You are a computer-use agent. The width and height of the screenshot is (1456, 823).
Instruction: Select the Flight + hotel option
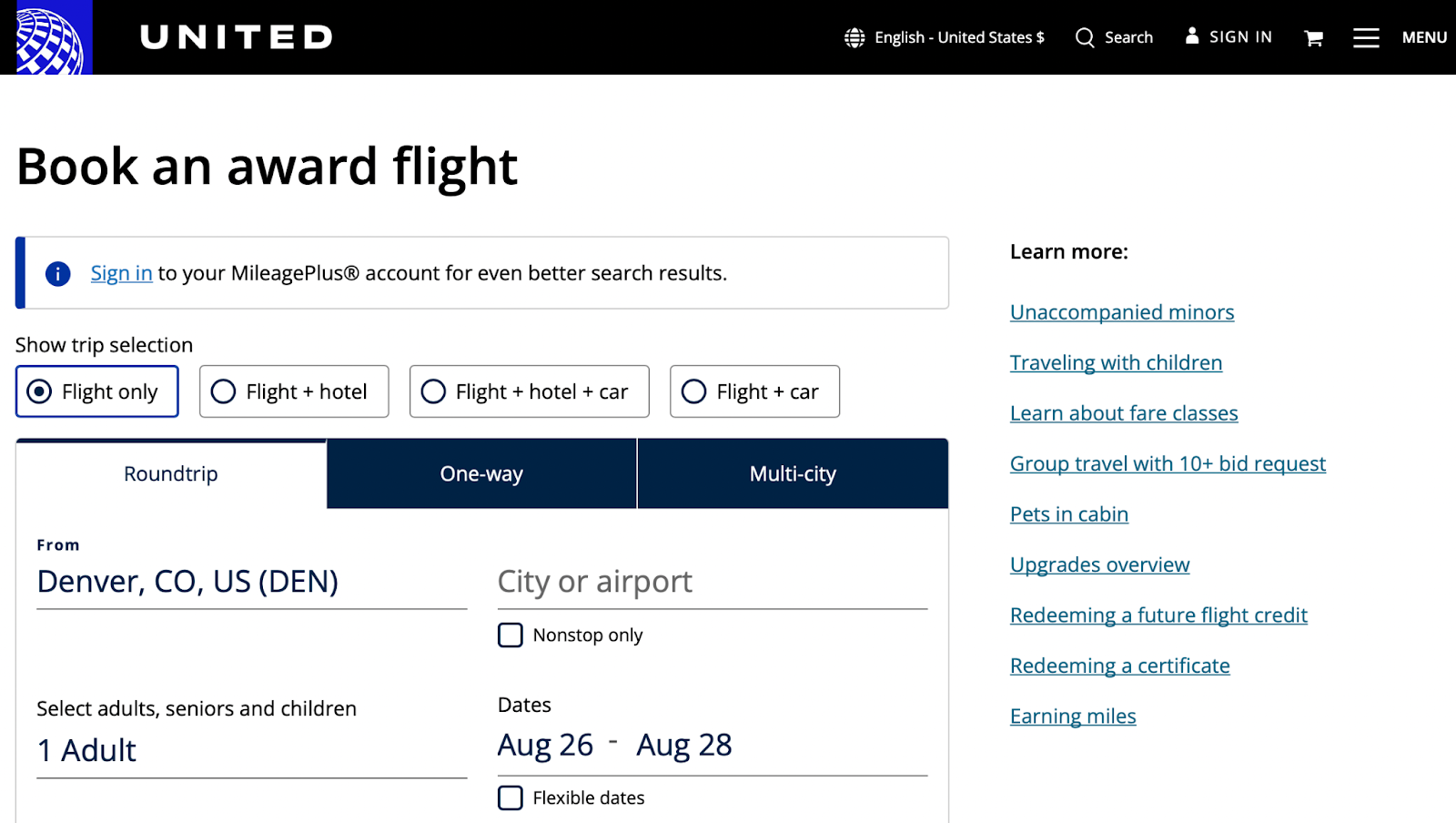[224, 391]
